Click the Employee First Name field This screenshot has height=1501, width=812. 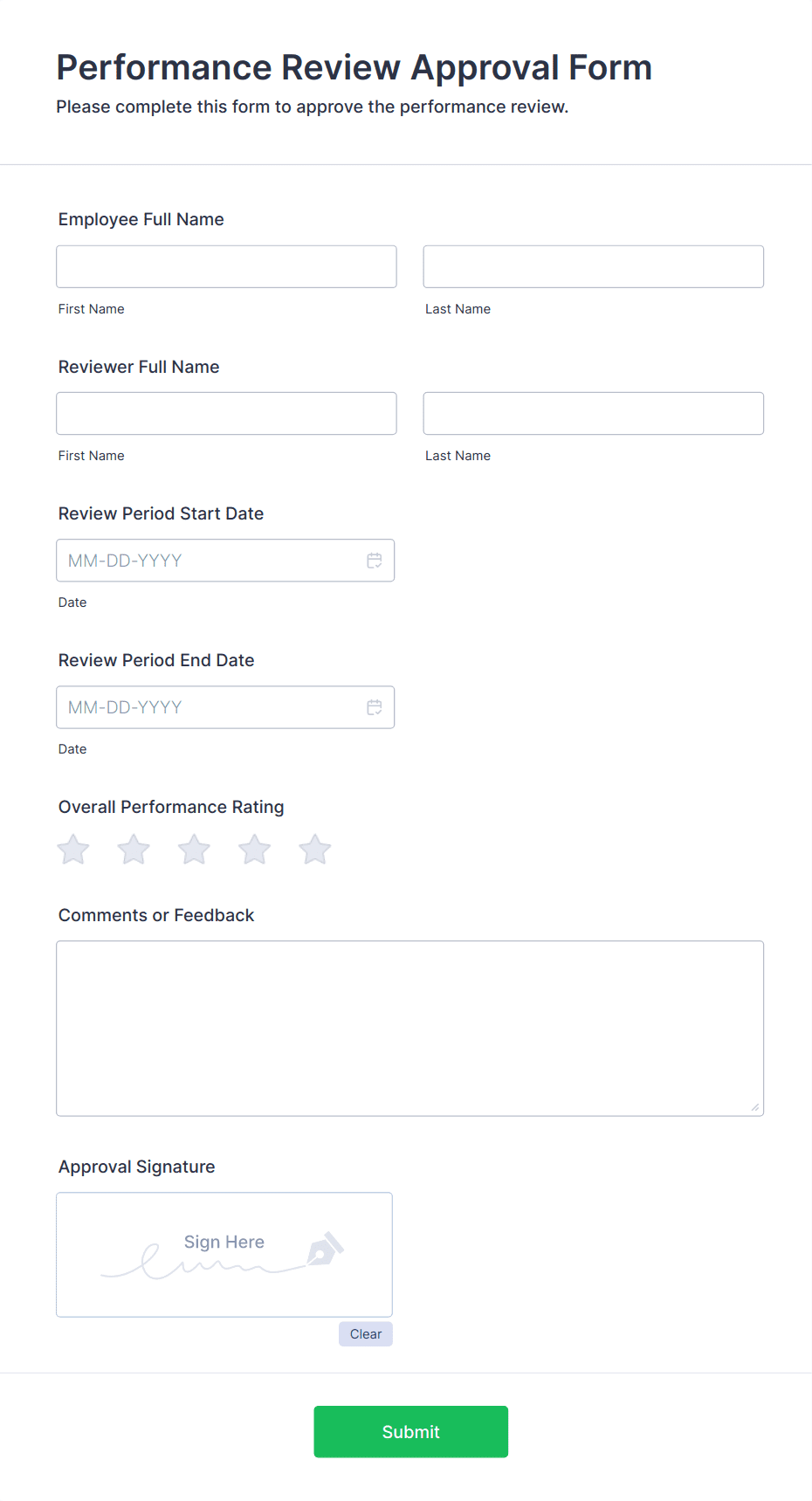[x=226, y=266]
